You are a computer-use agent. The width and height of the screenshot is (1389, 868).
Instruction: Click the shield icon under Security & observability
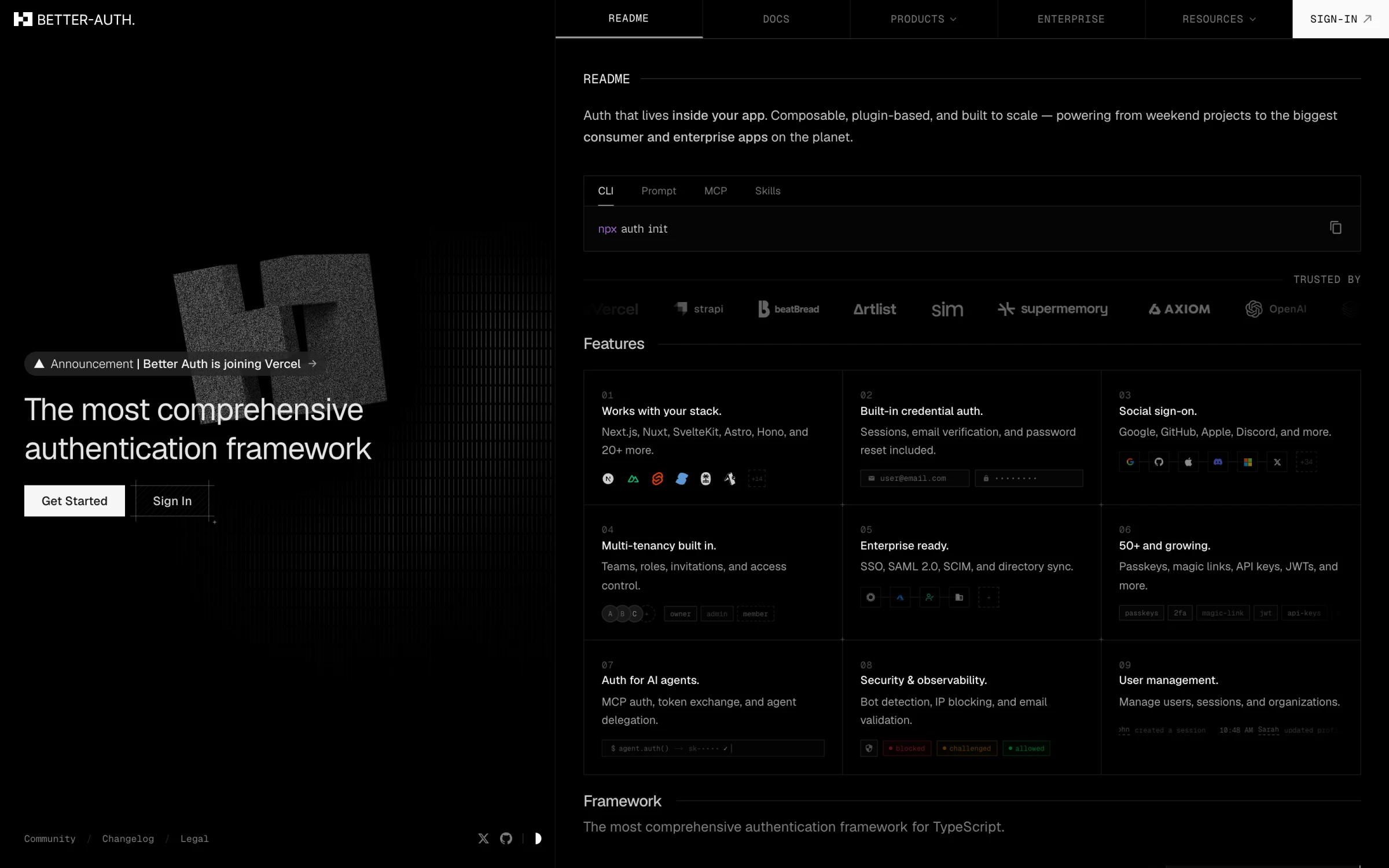tap(869, 748)
